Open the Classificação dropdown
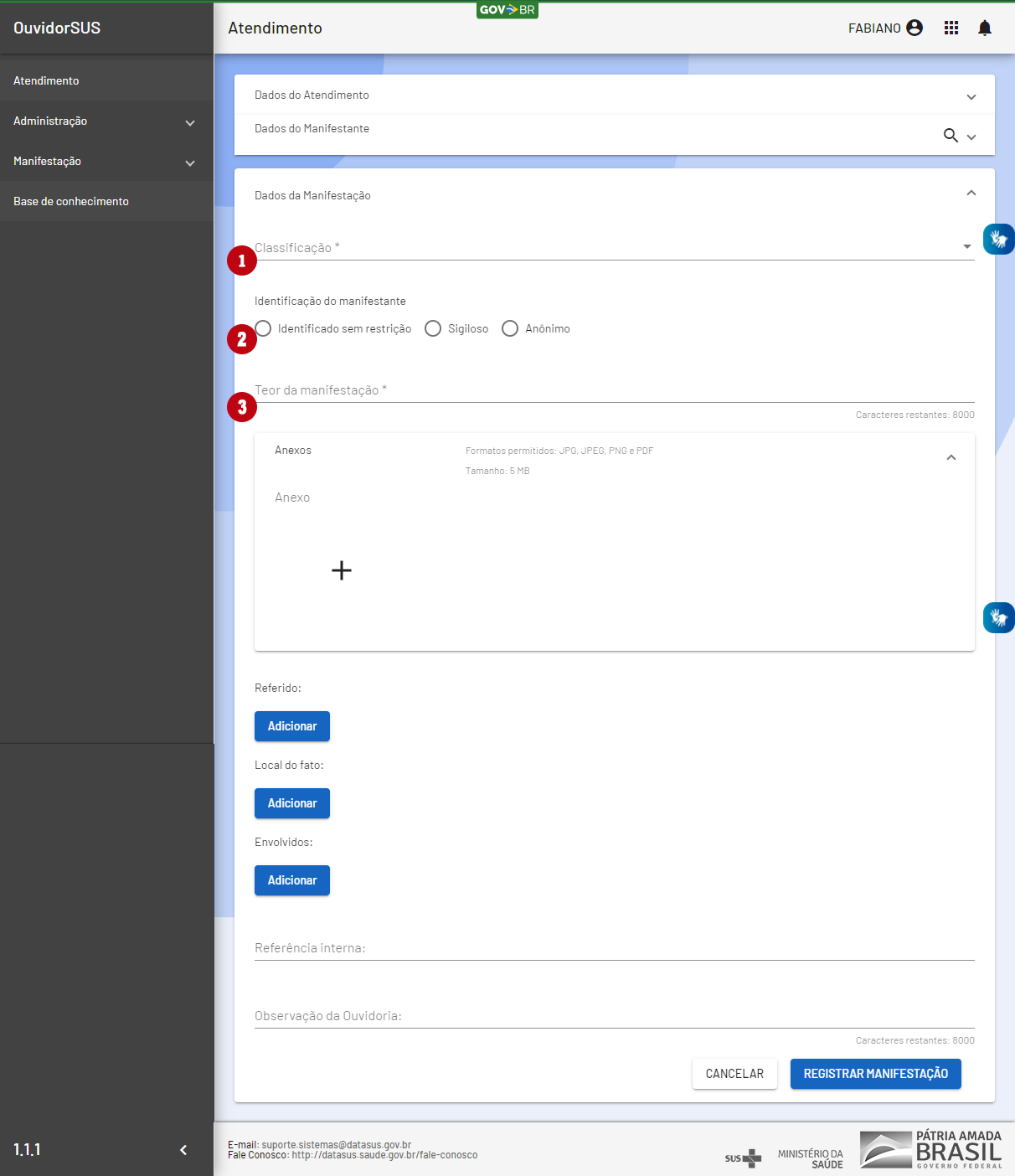The height and width of the screenshot is (1176, 1015). [614, 248]
